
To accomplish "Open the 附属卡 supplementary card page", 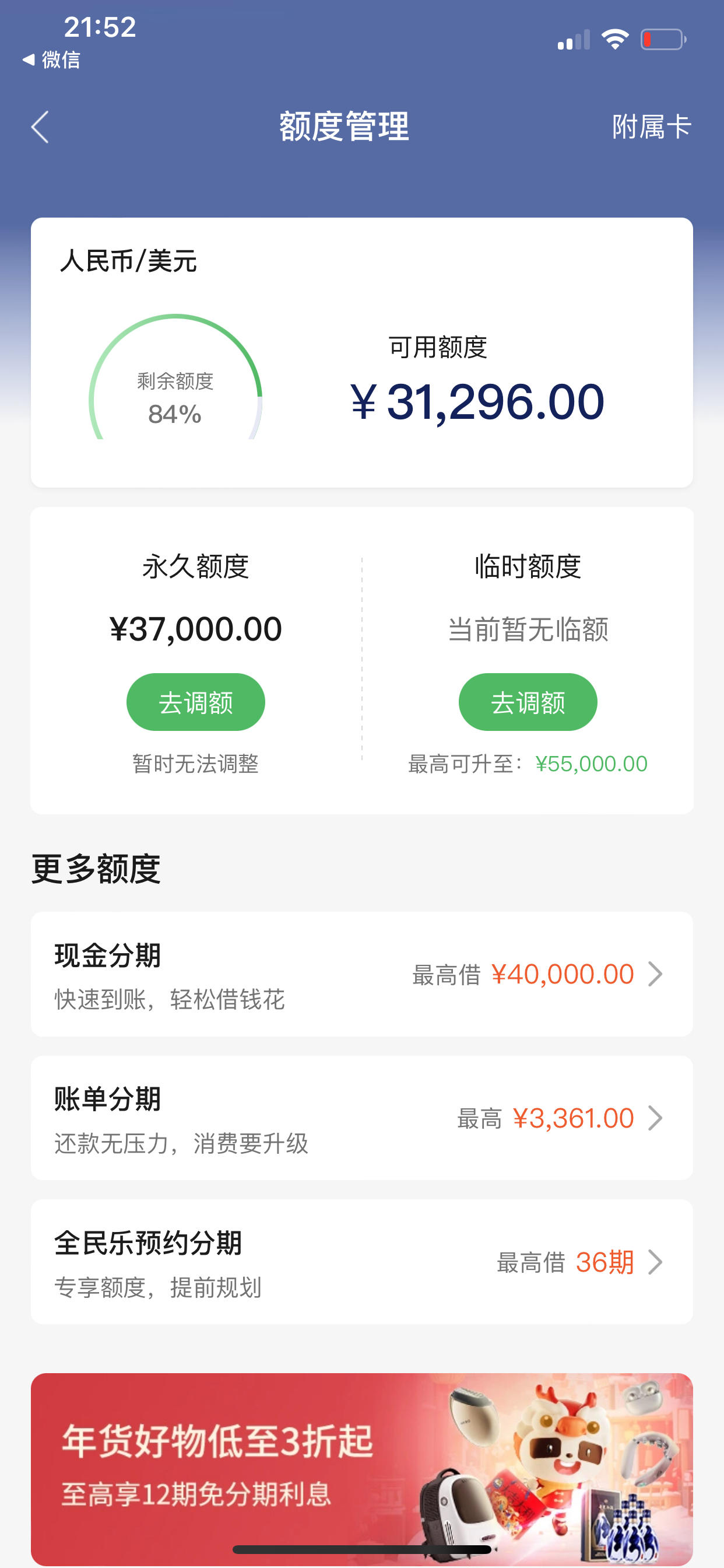I will pos(652,127).
